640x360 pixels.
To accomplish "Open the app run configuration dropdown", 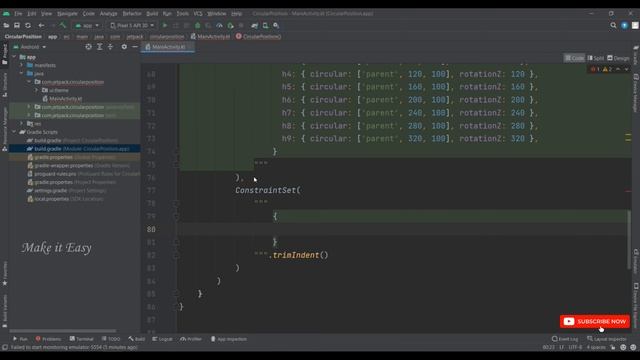I will tap(87, 25).
